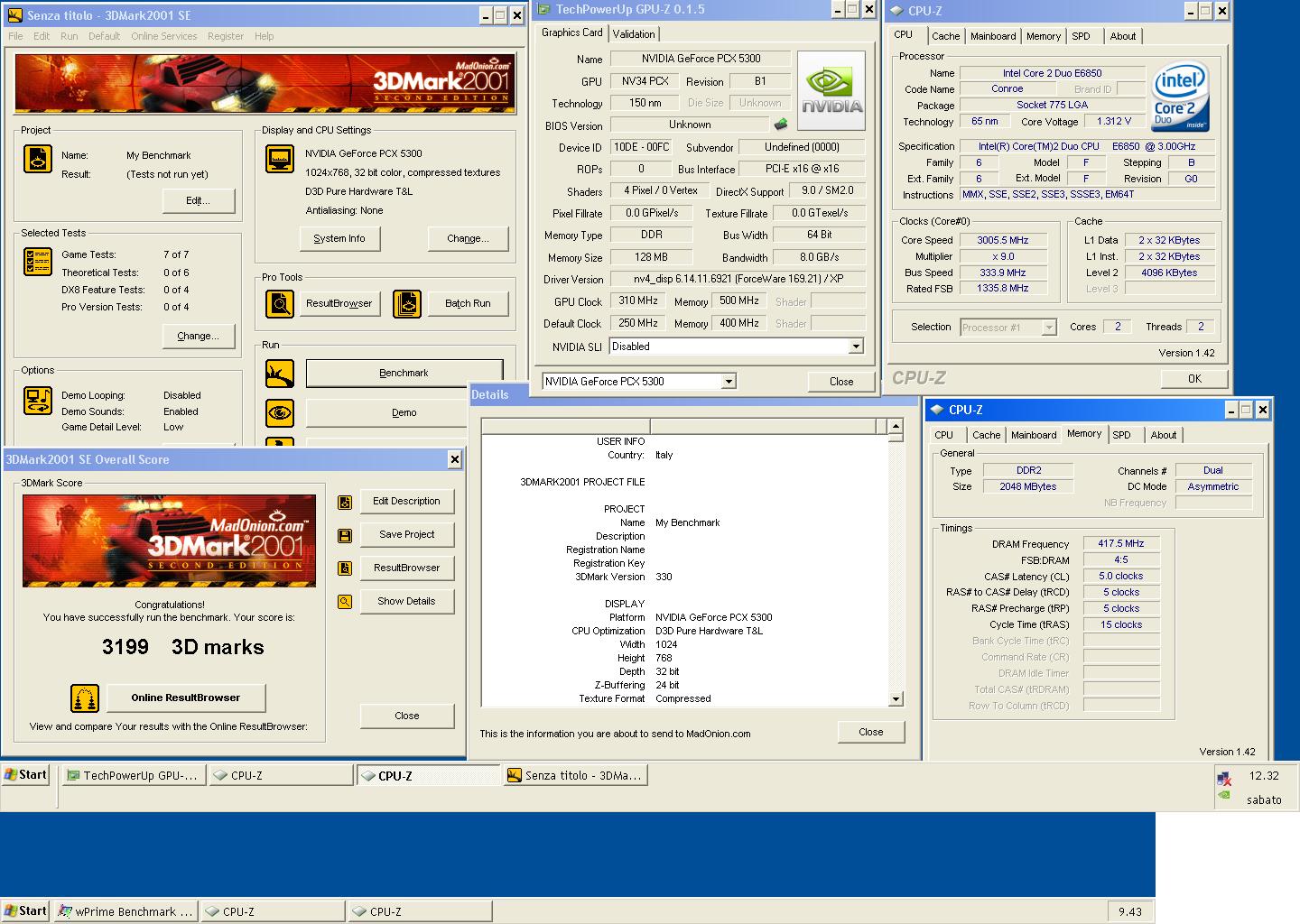The image size is (1300, 924).
Task: Click the network tray icon near clock
Action: (1224, 778)
